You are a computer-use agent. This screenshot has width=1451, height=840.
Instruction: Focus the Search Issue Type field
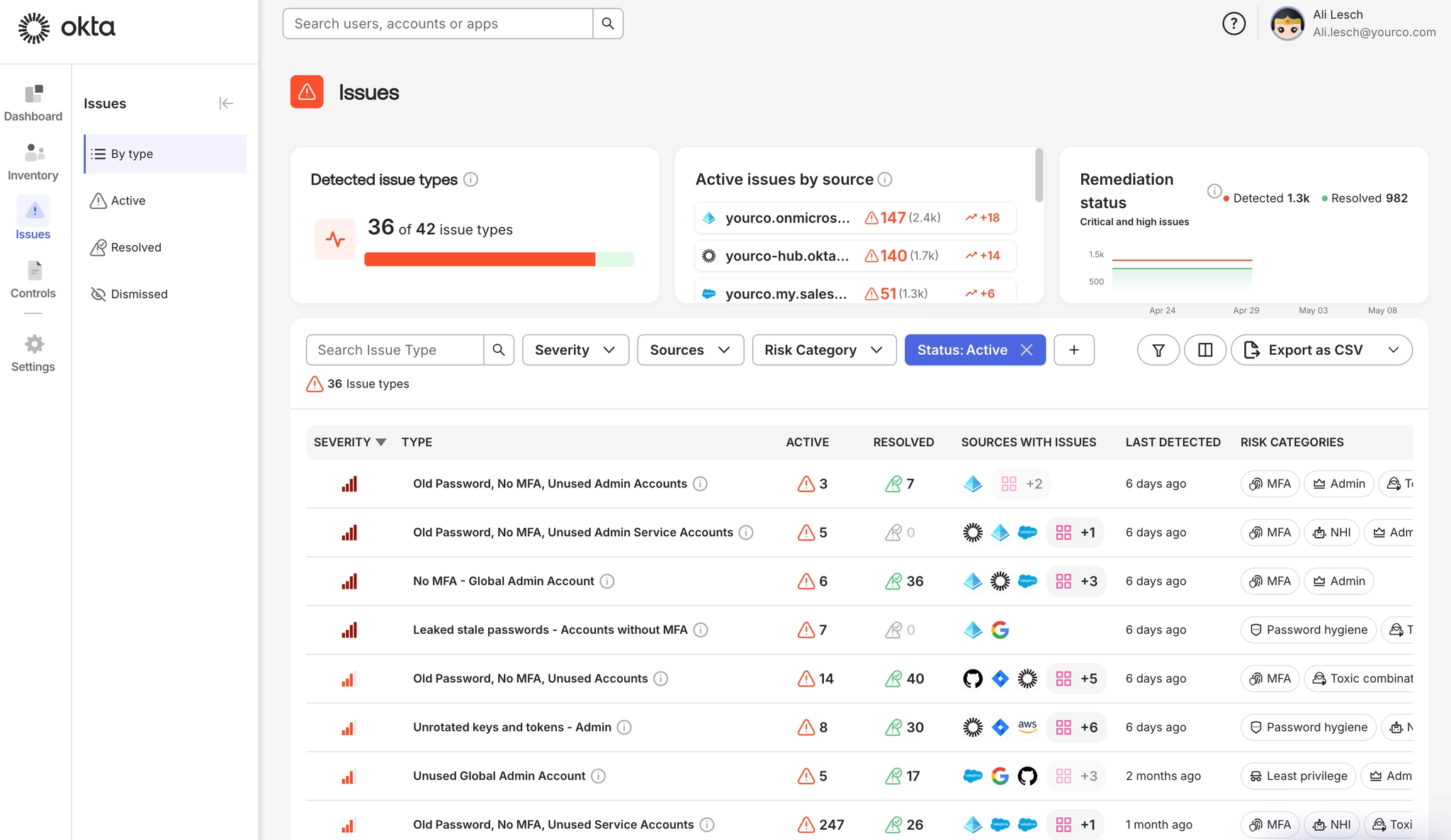pyautogui.click(x=395, y=350)
